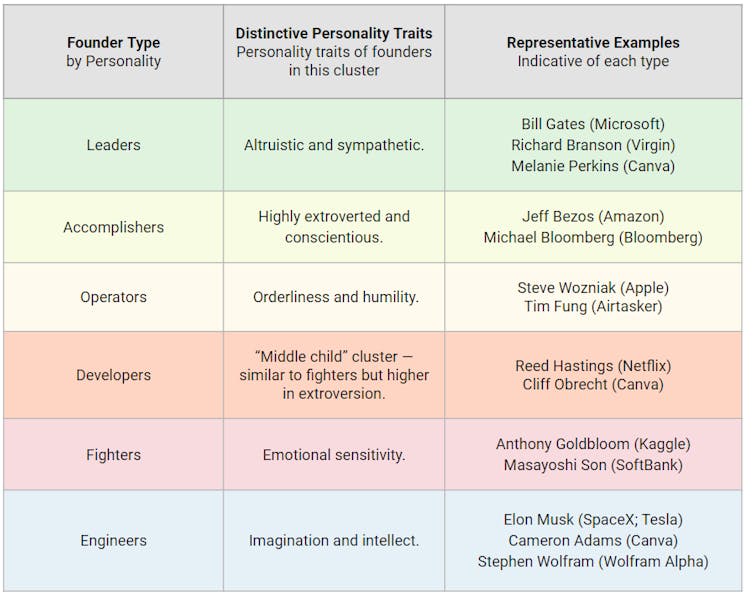The image size is (754, 597).
Task: Select the "Fighters" founder type cell
Action: (x=113, y=455)
